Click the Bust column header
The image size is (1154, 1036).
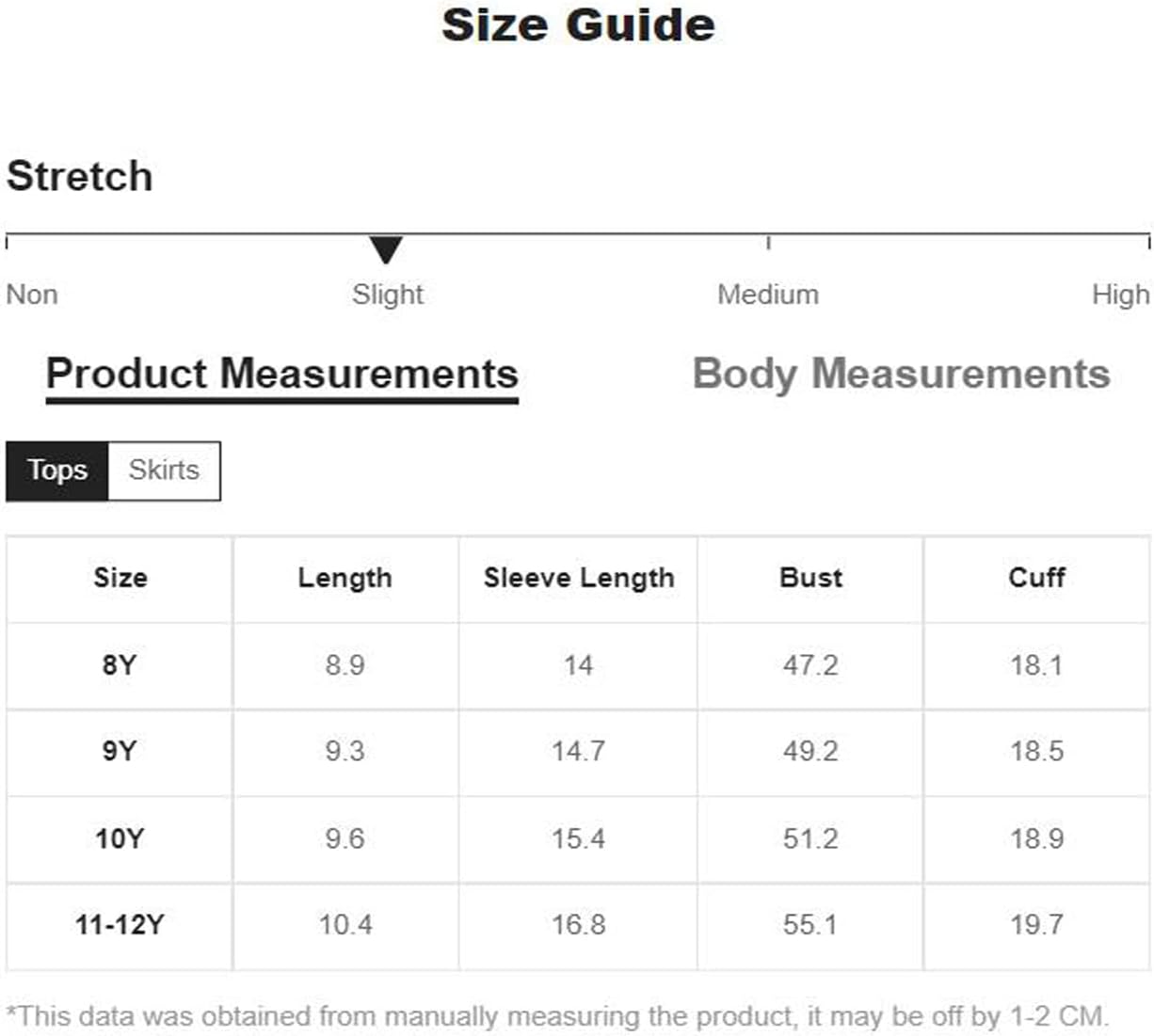tap(810, 579)
